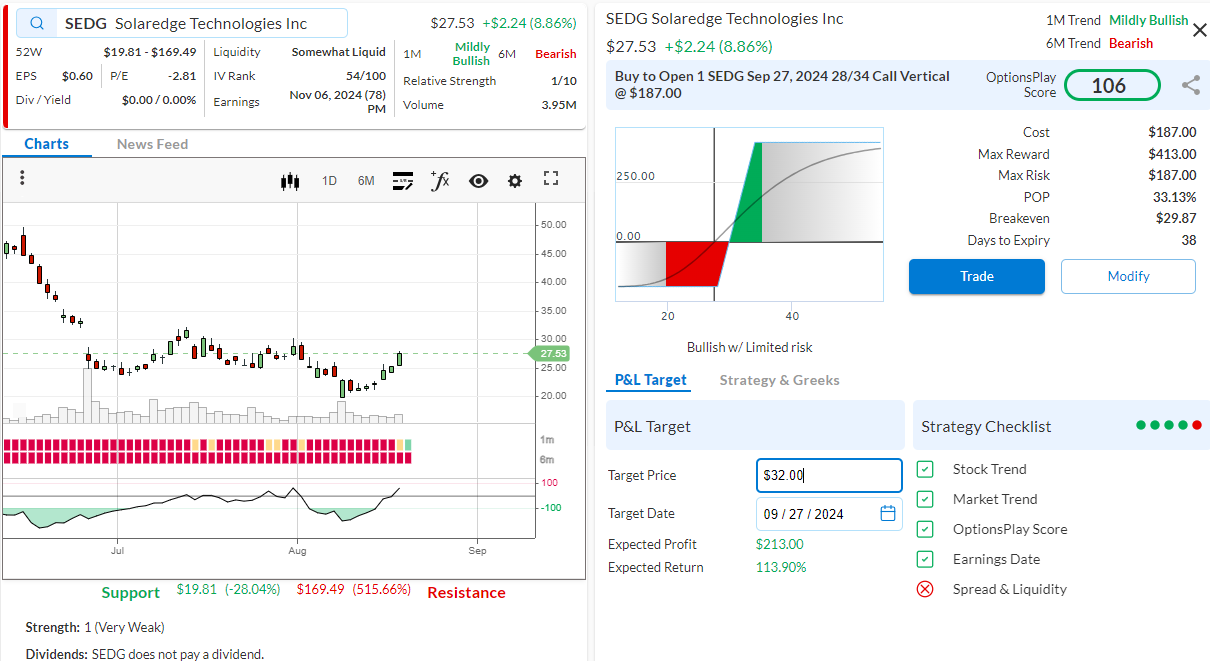Click the Breakeven value $29.87
The height and width of the screenshot is (661, 1210).
pos(1176,218)
